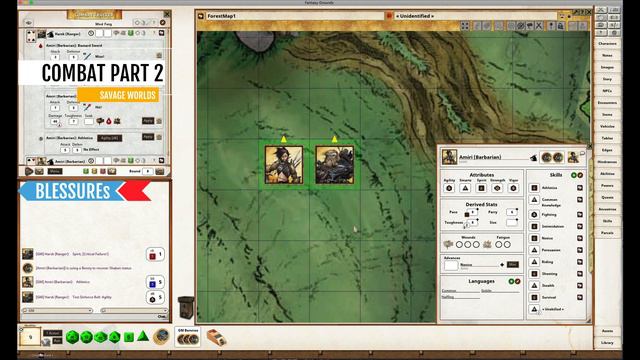
Task: Roll the green d4 die
Action: click(x=143, y=336)
